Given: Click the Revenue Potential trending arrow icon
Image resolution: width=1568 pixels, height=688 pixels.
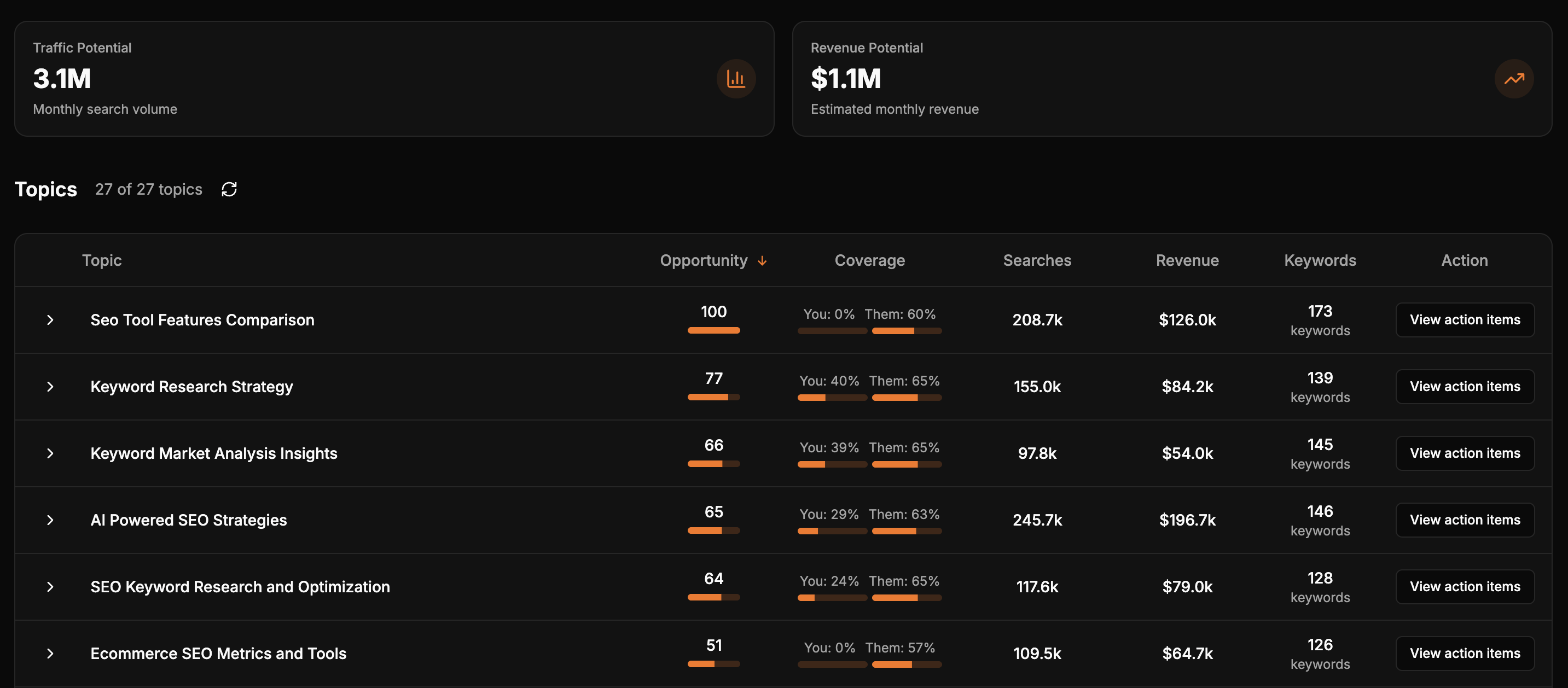Looking at the screenshot, I should tap(1514, 78).
